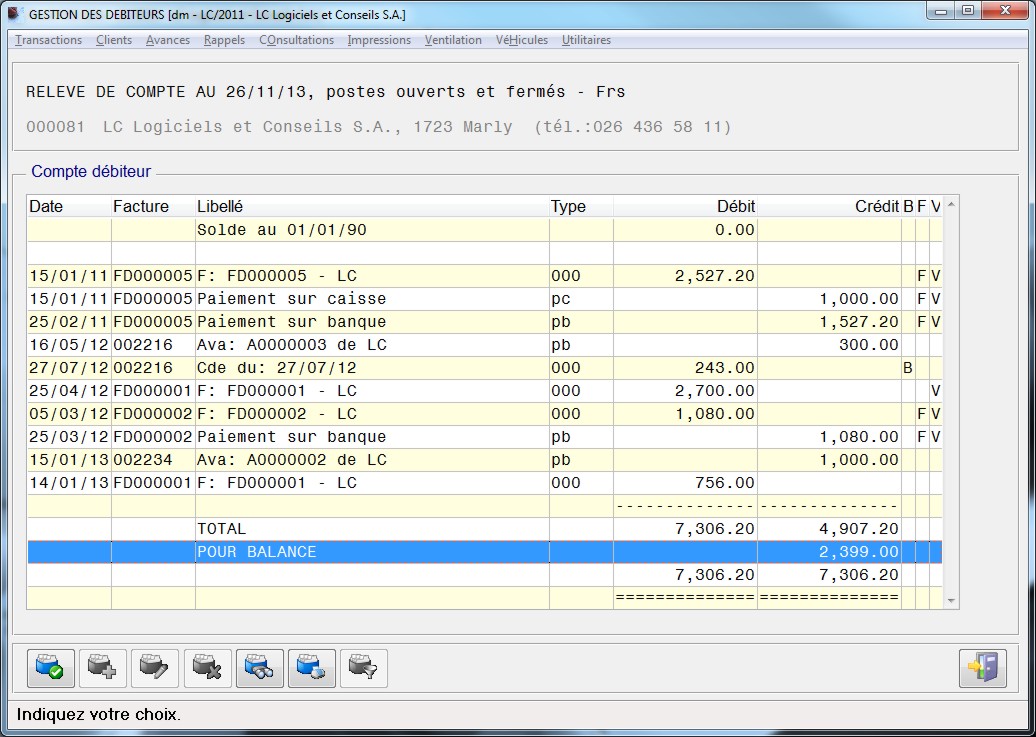The width and height of the screenshot is (1036, 737).
Task: Click the Type column header
Action: click(581, 206)
